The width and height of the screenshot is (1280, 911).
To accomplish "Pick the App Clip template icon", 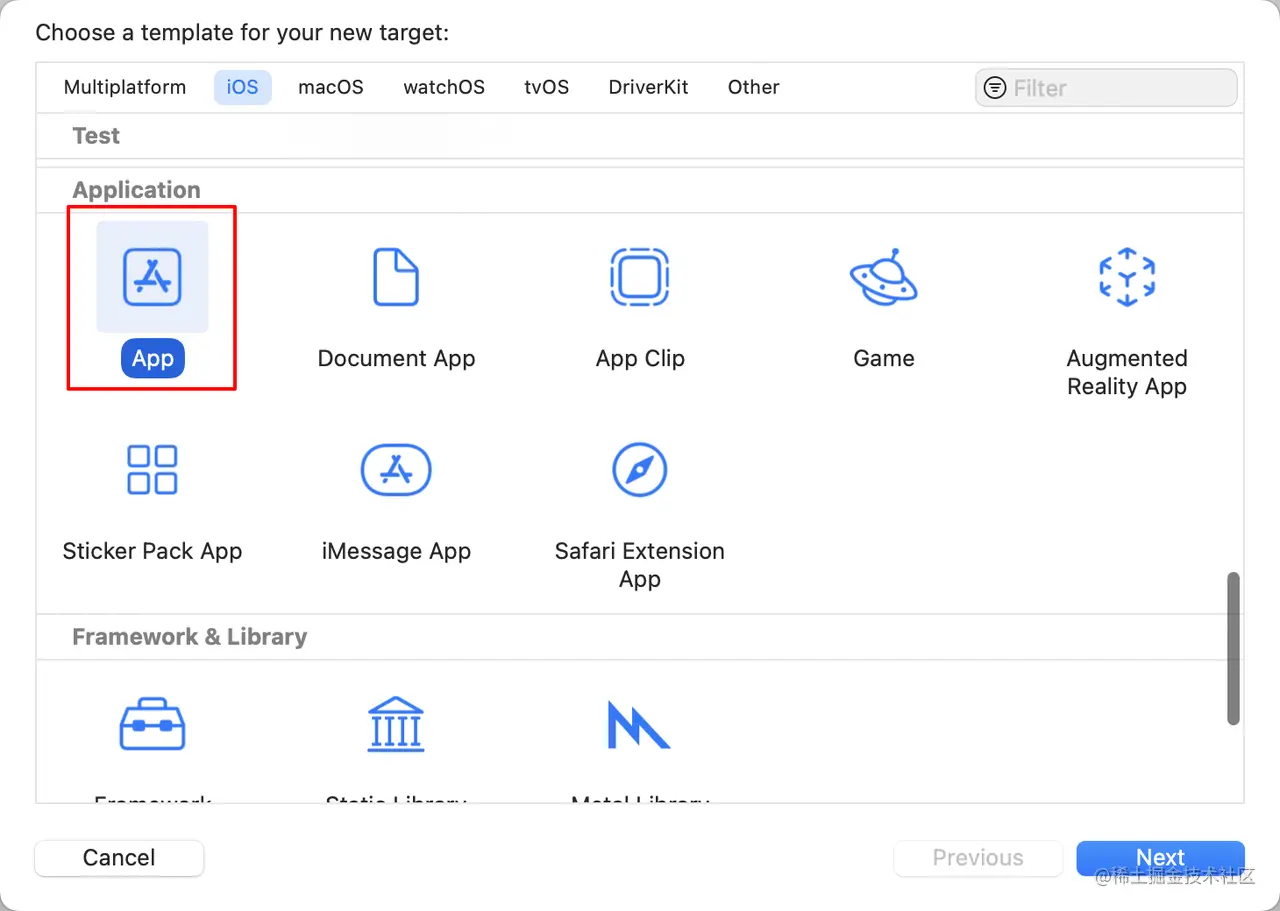I will pyautogui.click(x=640, y=277).
